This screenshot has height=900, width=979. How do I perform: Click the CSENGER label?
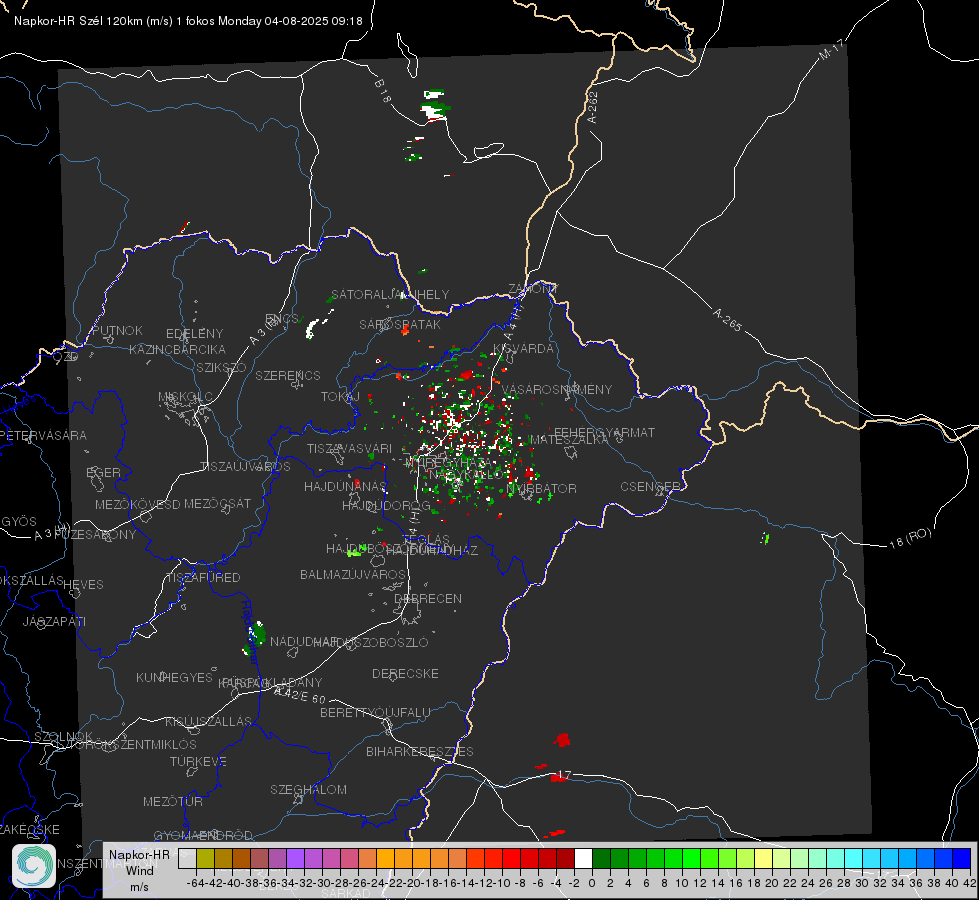pos(650,486)
